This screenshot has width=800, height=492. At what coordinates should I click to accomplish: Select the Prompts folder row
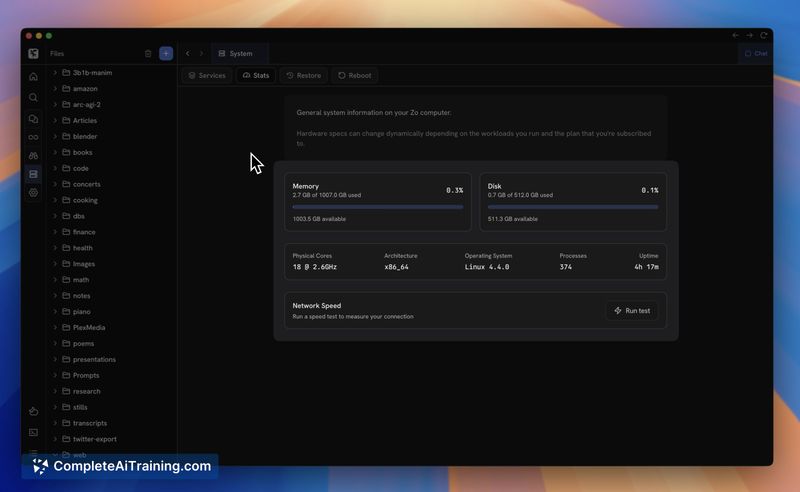pos(113,376)
